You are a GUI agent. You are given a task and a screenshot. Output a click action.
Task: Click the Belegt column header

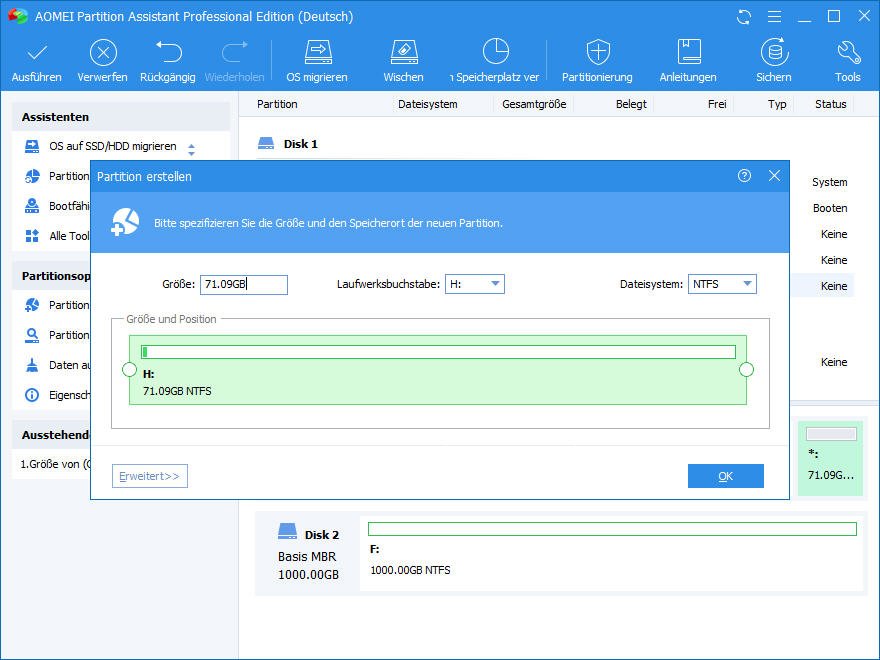[x=631, y=104]
